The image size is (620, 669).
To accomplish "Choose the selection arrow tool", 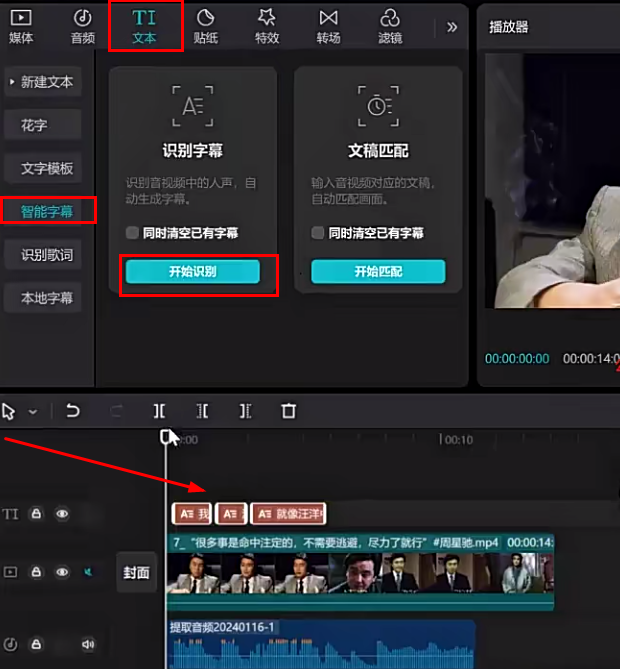I will (9, 411).
